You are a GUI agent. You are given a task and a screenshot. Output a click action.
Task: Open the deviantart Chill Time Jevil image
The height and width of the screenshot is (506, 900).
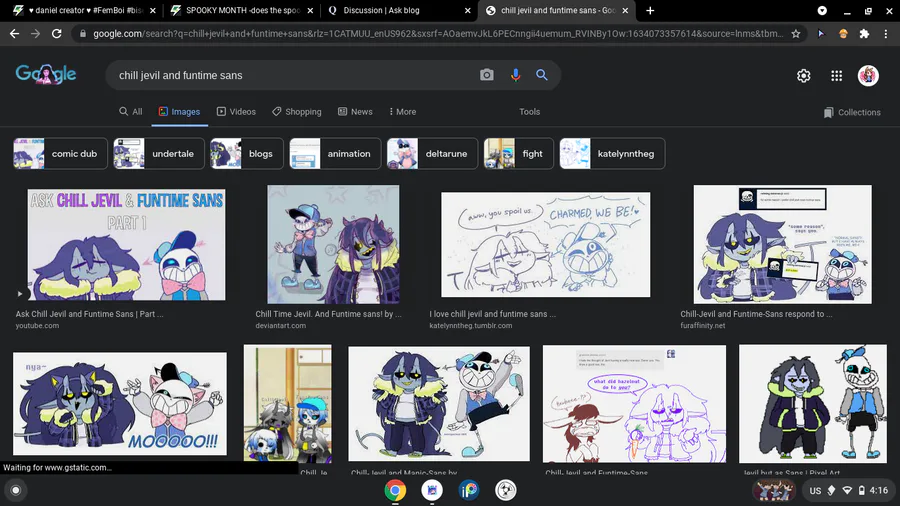pyautogui.click(x=333, y=244)
